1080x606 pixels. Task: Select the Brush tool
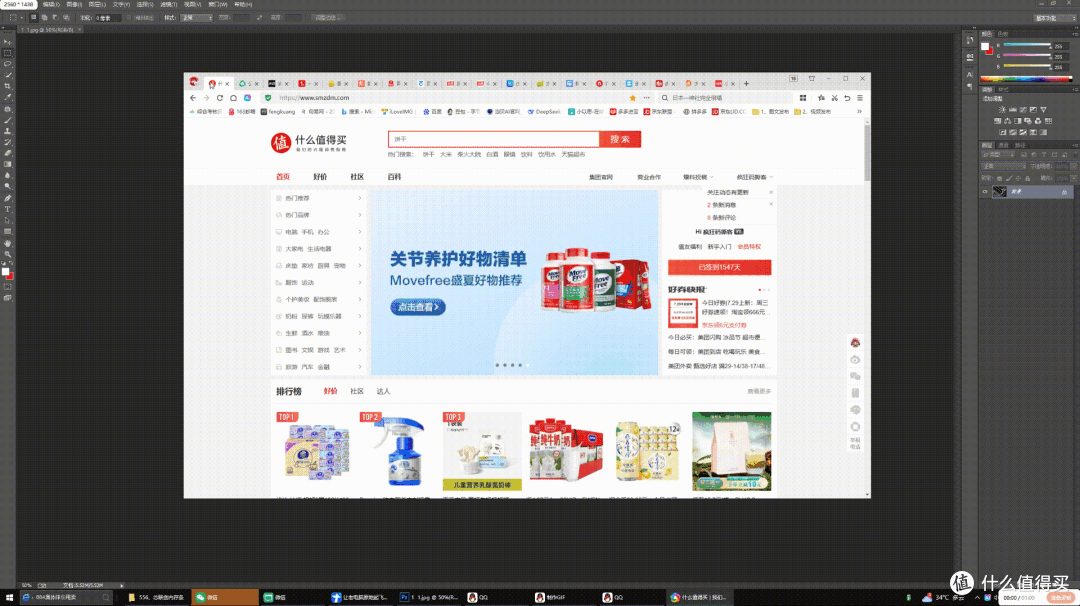[x=8, y=120]
